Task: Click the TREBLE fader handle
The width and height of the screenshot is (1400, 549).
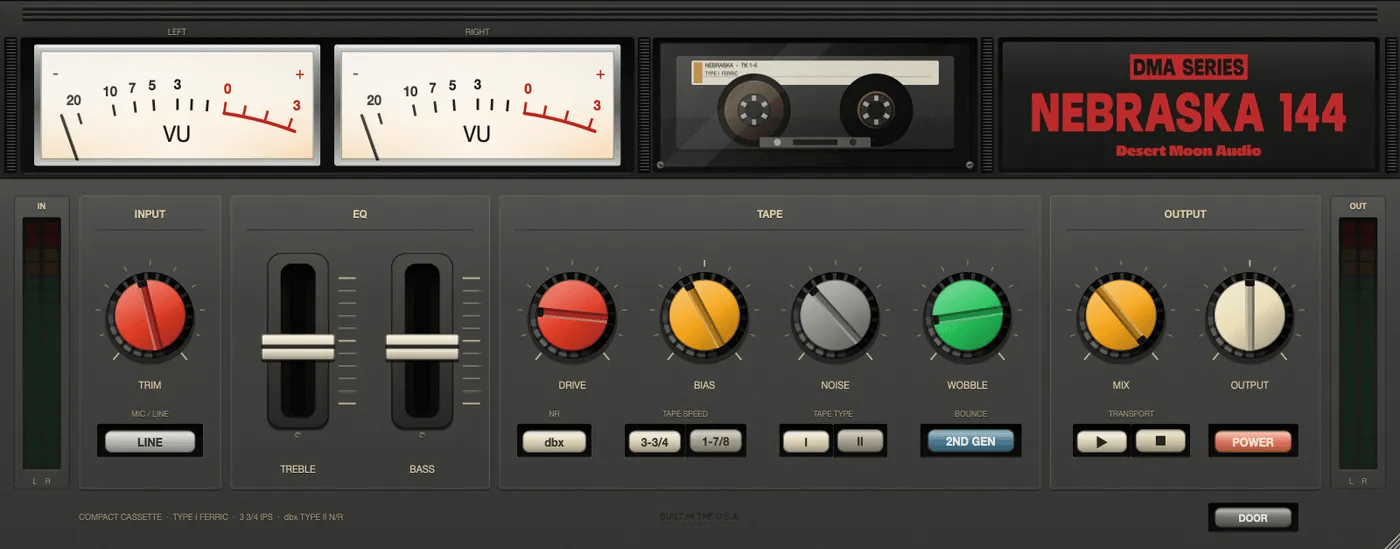Action: 298,347
